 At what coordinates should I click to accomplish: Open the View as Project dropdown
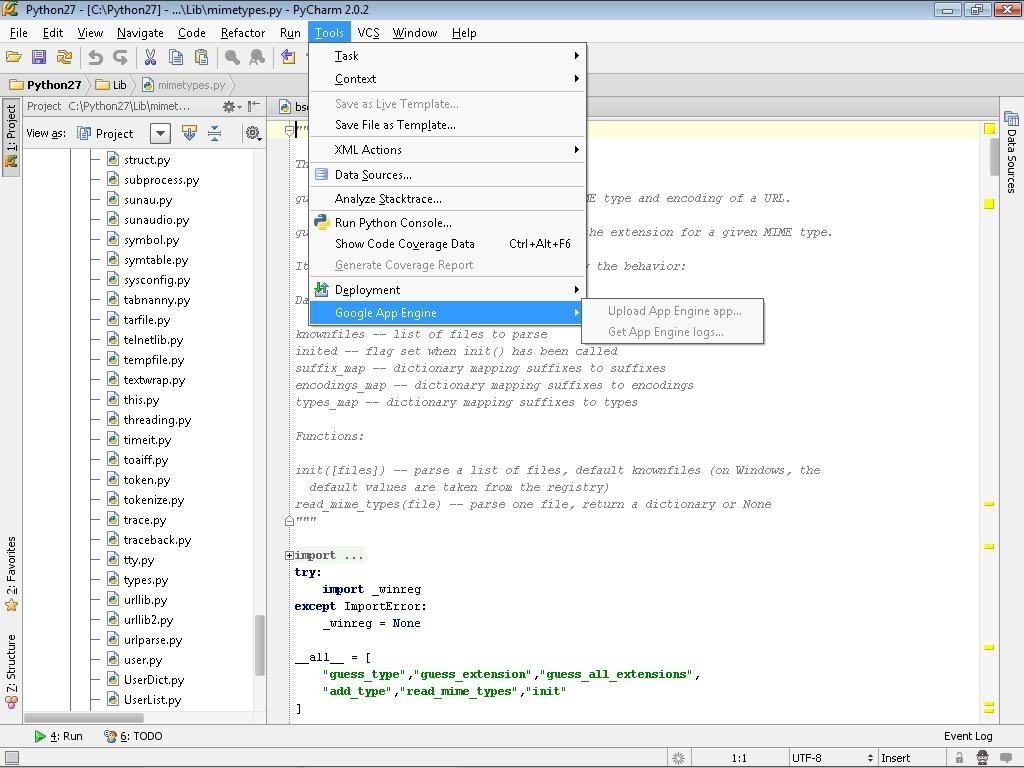[x=160, y=133]
